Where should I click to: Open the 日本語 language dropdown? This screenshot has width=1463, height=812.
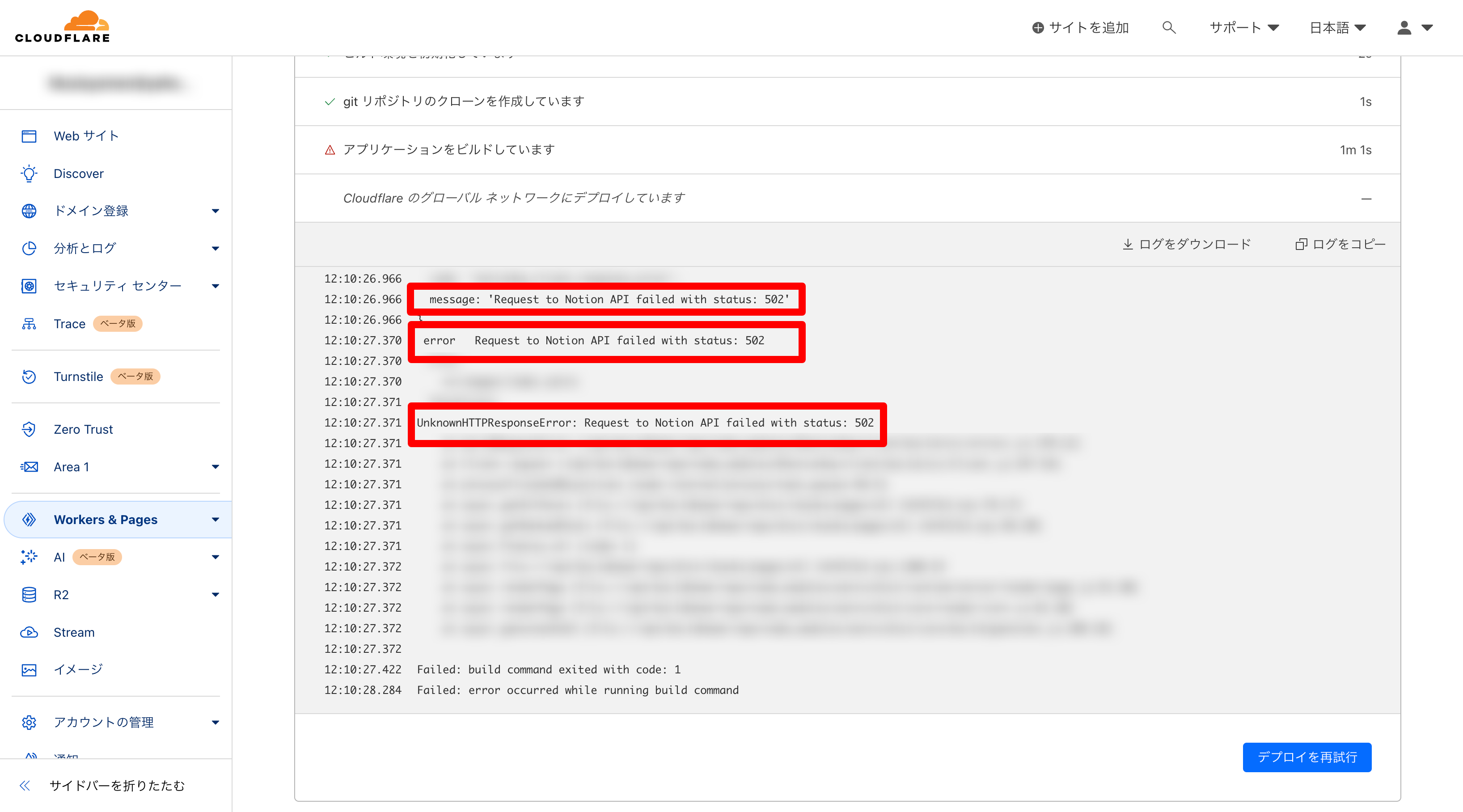tap(1337, 27)
